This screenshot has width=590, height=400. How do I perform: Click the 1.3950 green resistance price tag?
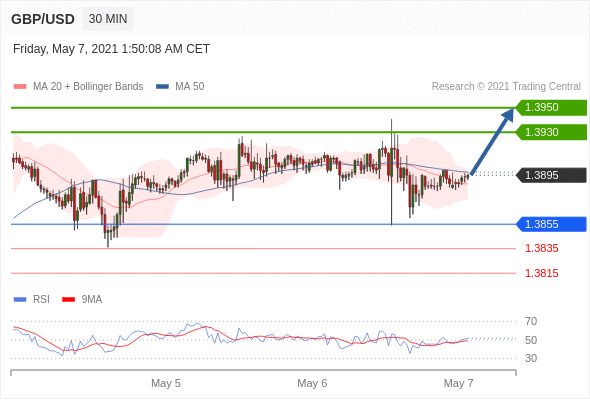coord(551,108)
